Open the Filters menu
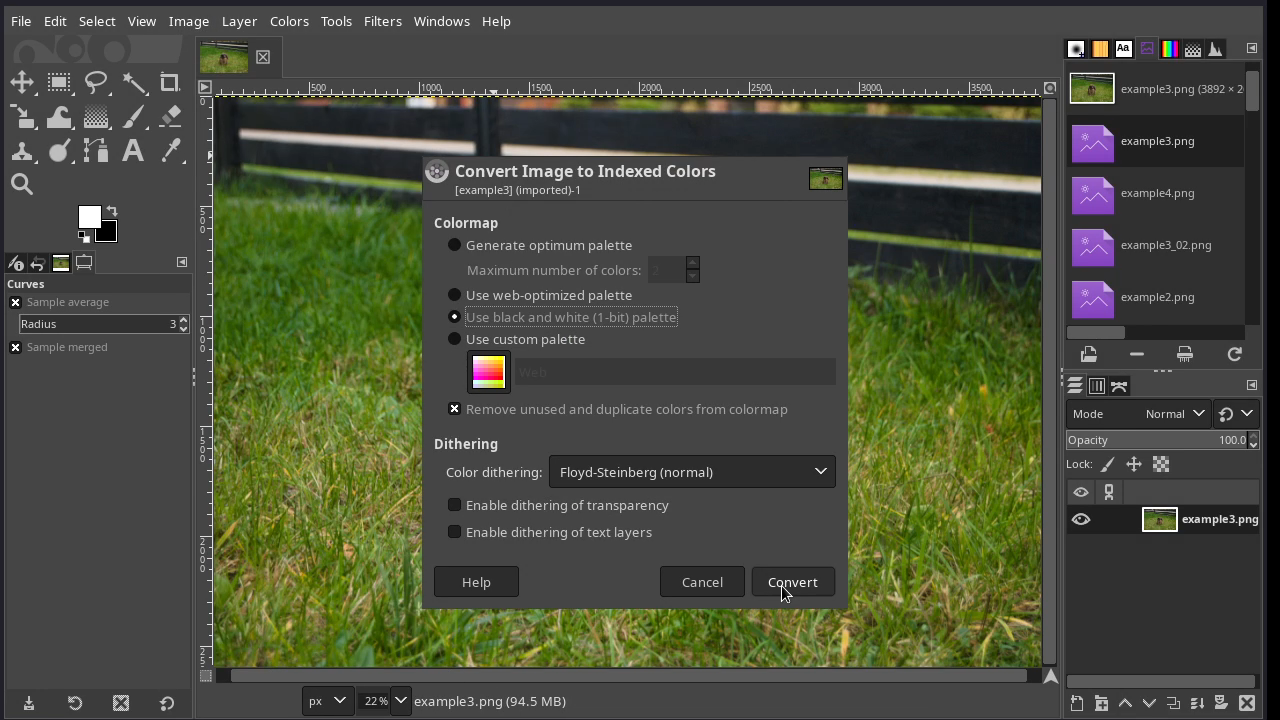 pos(382,21)
